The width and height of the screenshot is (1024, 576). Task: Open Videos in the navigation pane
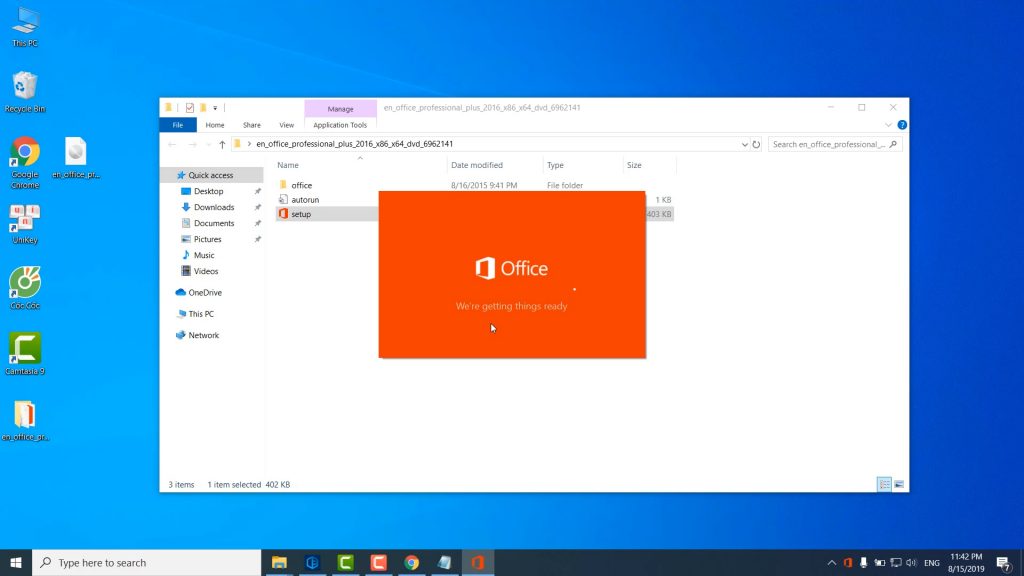pos(206,271)
